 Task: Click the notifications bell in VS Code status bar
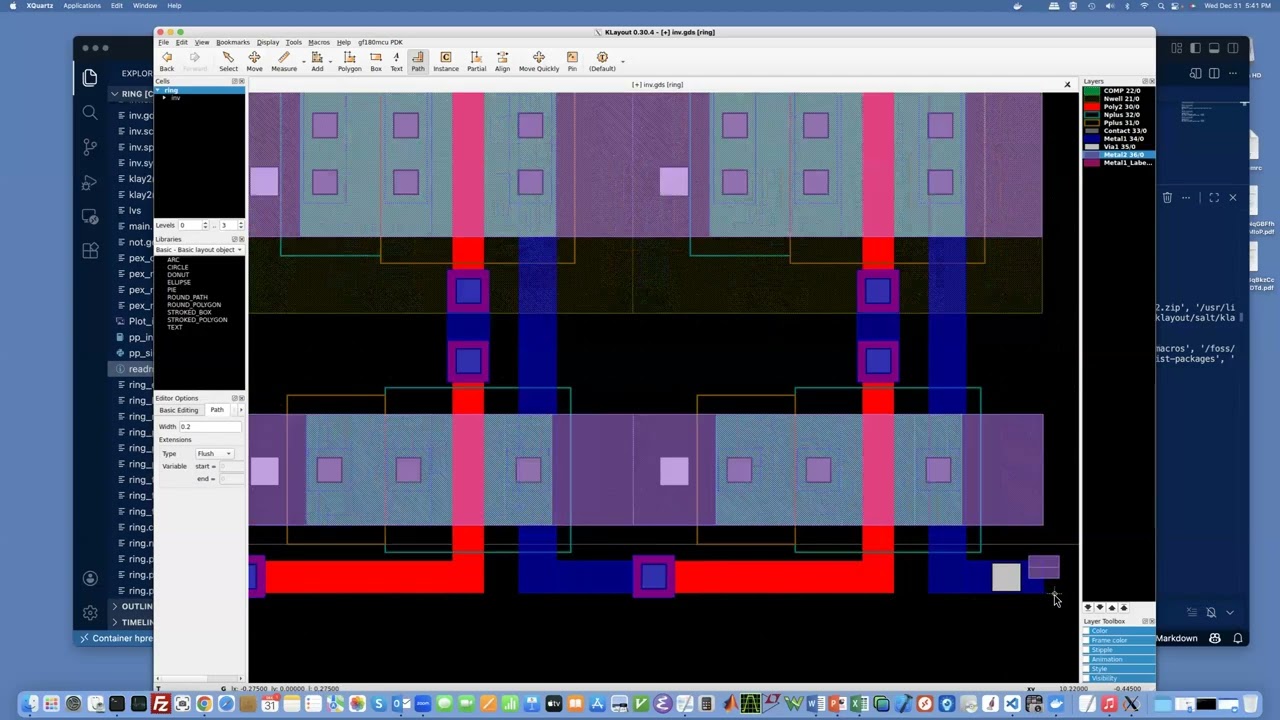point(1238,638)
